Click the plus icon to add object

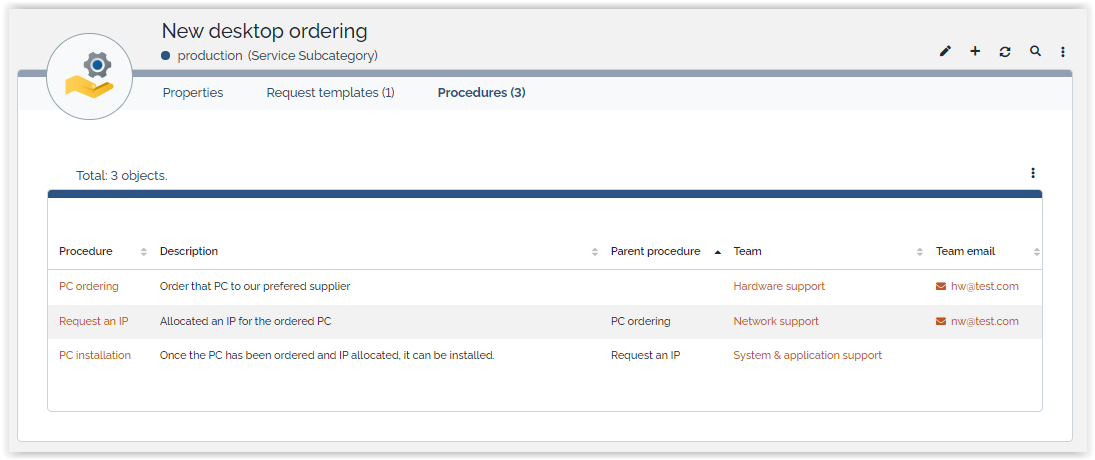(975, 51)
